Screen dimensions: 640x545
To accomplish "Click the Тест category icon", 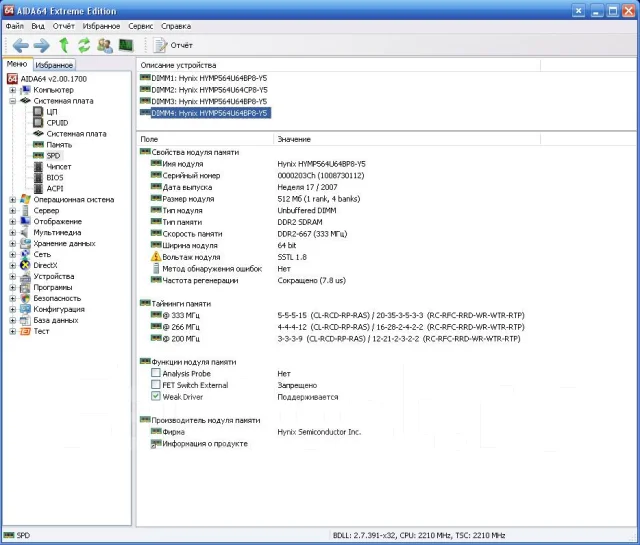I will (x=25, y=331).
